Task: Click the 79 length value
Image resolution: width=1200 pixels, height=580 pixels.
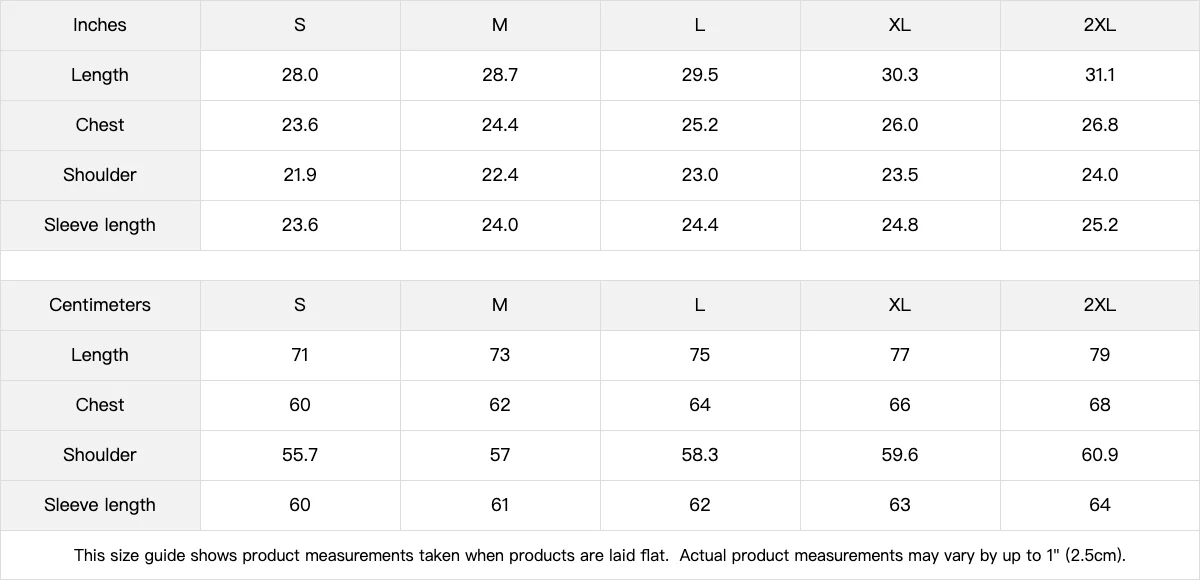Action: (1099, 355)
